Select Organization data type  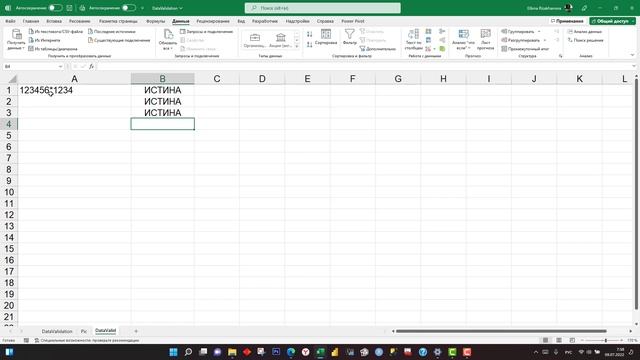pyautogui.click(x=255, y=40)
